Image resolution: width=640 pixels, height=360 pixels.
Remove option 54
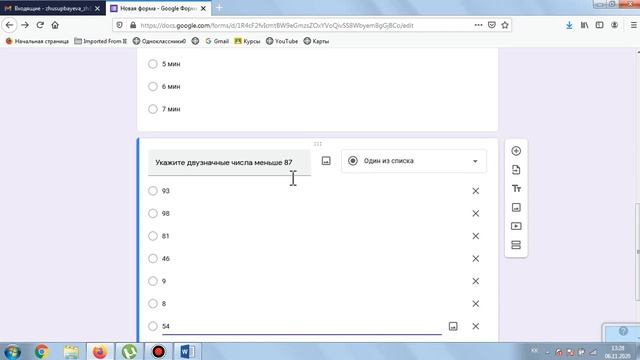click(x=476, y=326)
